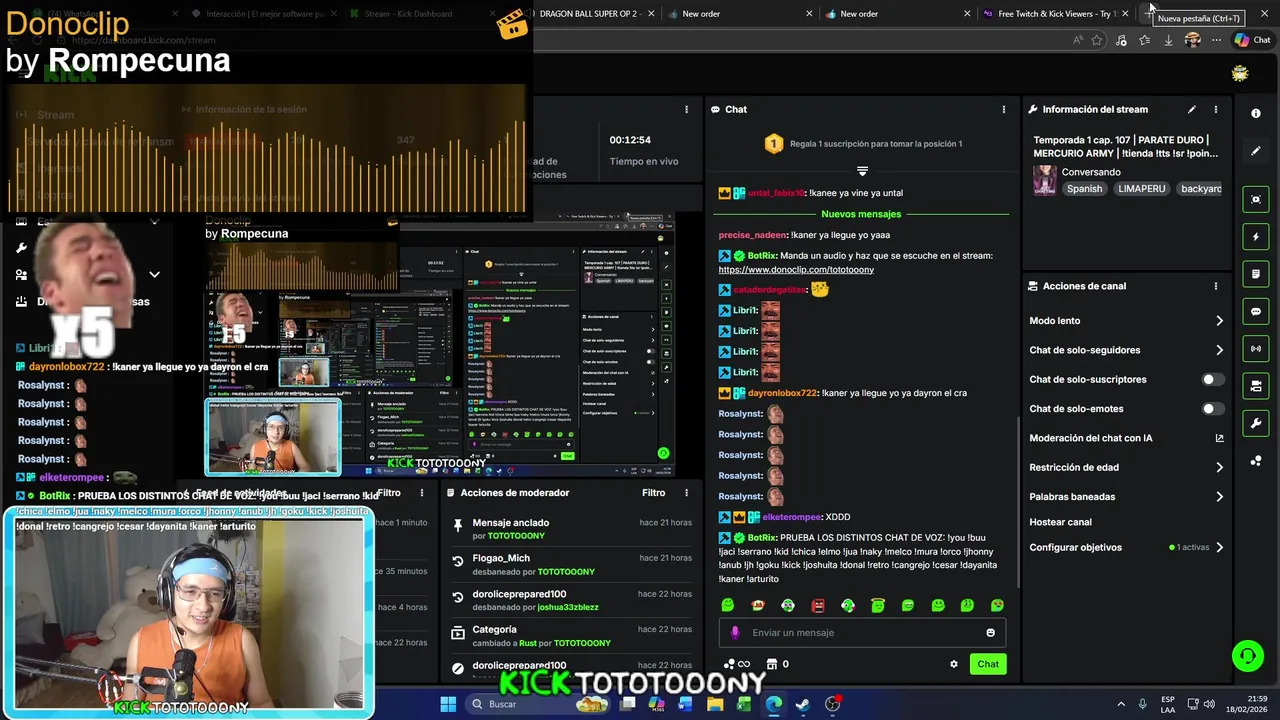Select Hostear canal option

coord(1060,522)
